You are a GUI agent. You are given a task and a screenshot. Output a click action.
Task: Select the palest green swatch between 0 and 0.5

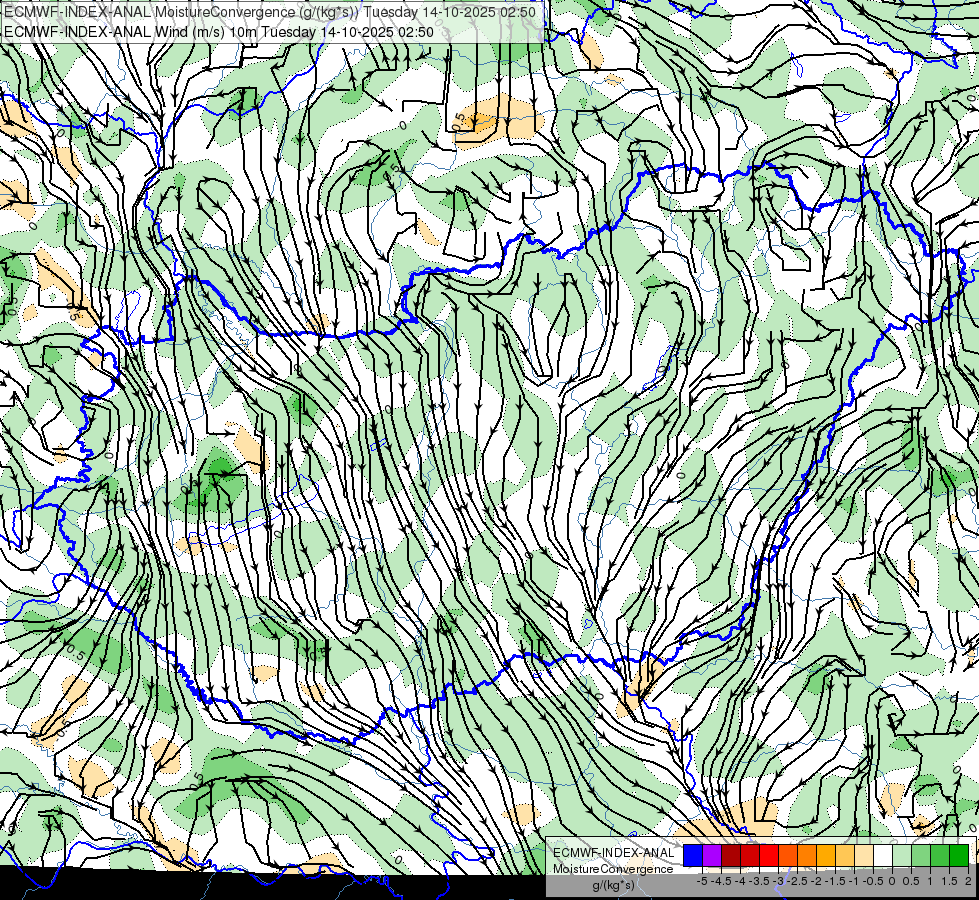tap(902, 855)
